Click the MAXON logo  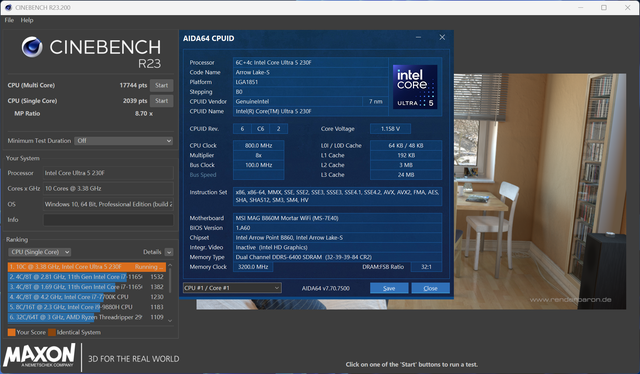click(40, 355)
